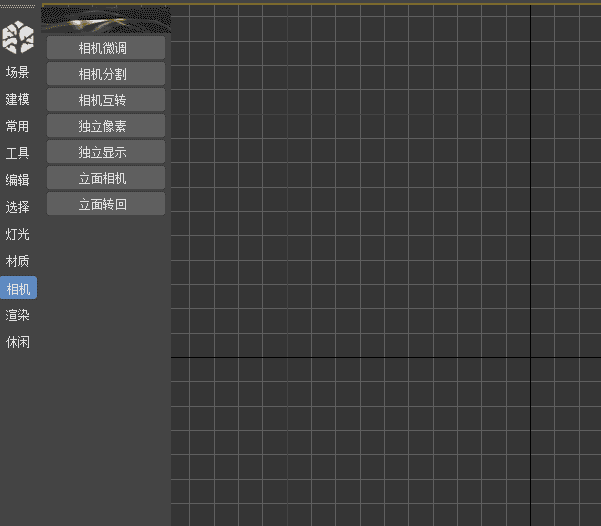Image resolution: width=601 pixels, height=526 pixels.
Task: Open the 场景 sidebar category
Action: pyautogui.click(x=18, y=72)
